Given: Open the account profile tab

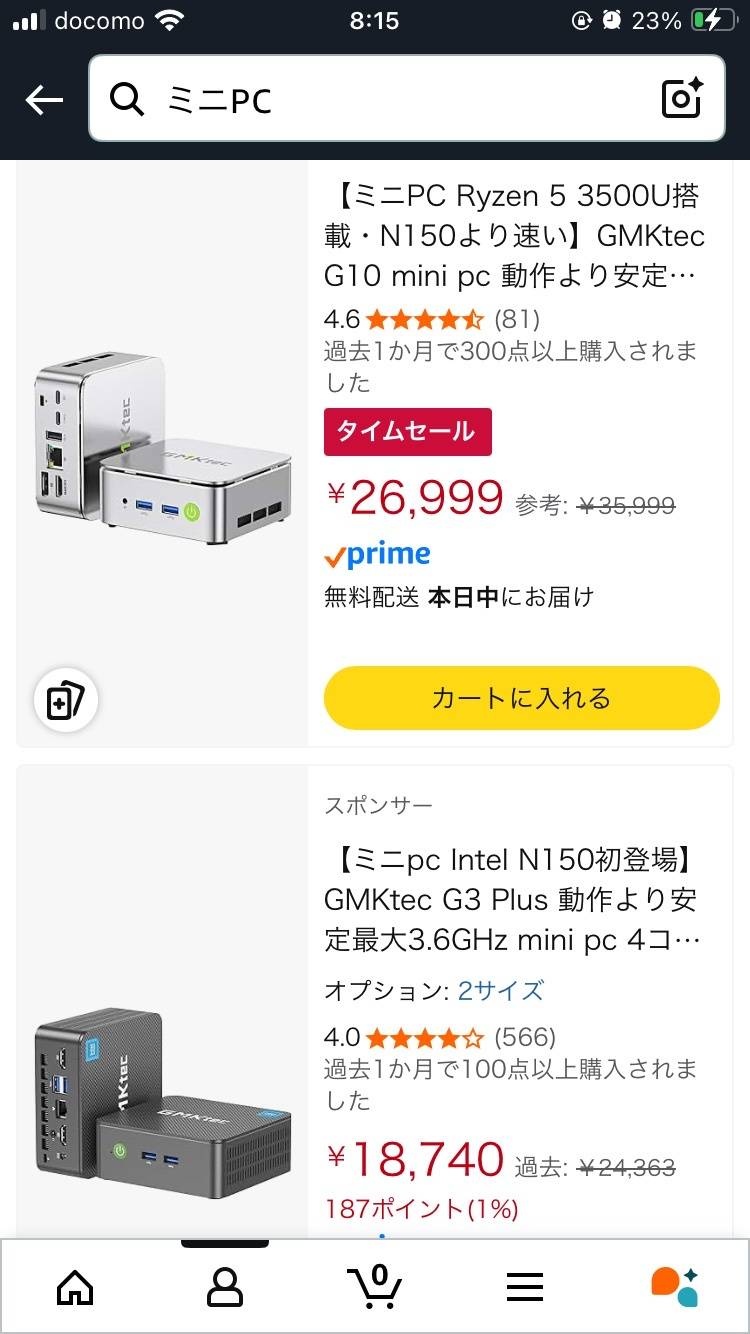Looking at the screenshot, I should pyautogui.click(x=225, y=1287).
